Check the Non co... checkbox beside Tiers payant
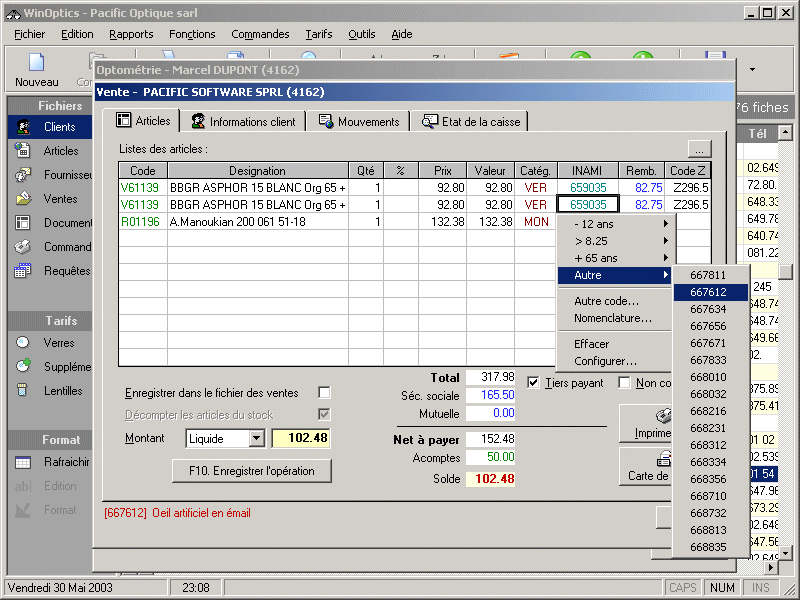The height and width of the screenshot is (600, 800). click(x=624, y=383)
